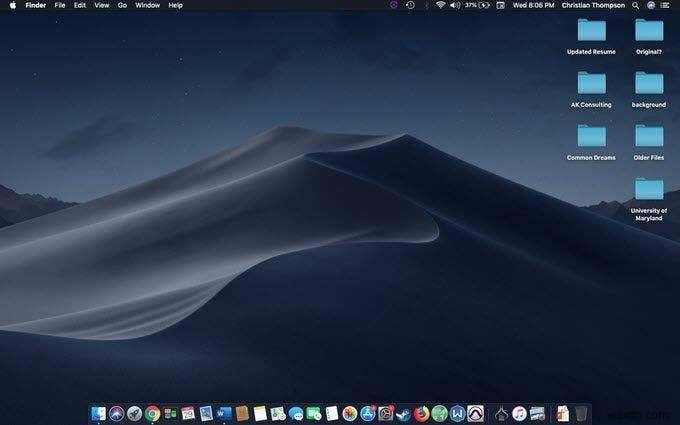This screenshot has height=425, width=680.
Task: Open Messages from the dock
Action: coord(296,414)
